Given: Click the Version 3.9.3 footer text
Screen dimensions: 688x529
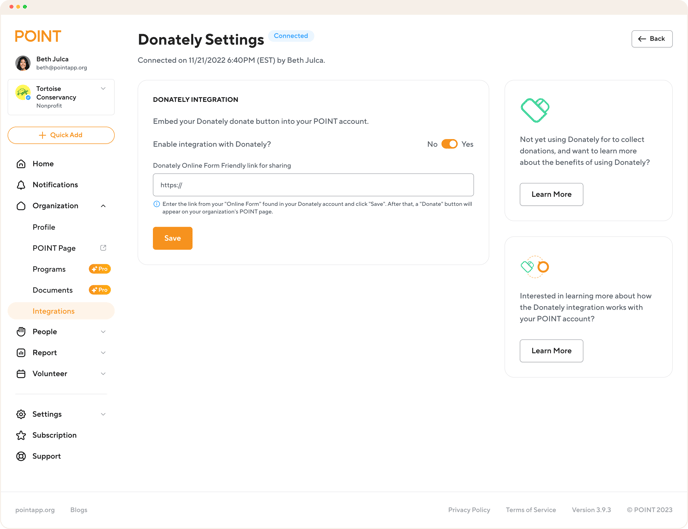Looking at the screenshot, I should point(591,510).
